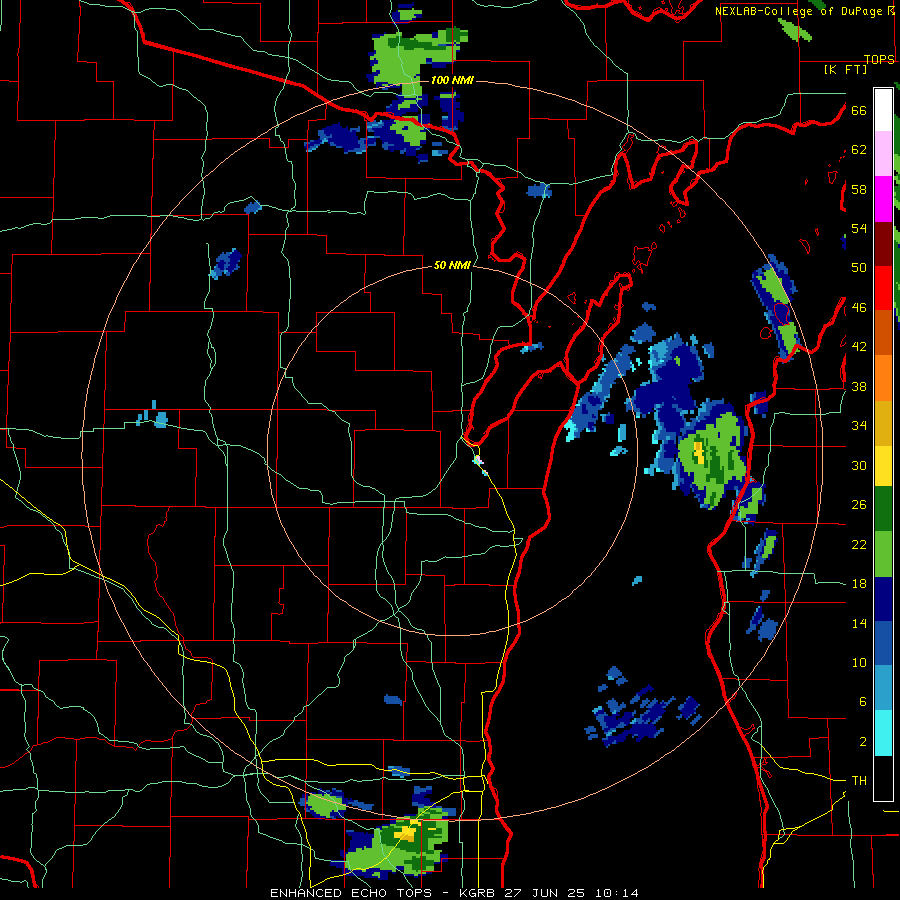The height and width of the screenshot is (900, 900).
Task: Select the white swatch in the legend
Action: coord(883,110)
